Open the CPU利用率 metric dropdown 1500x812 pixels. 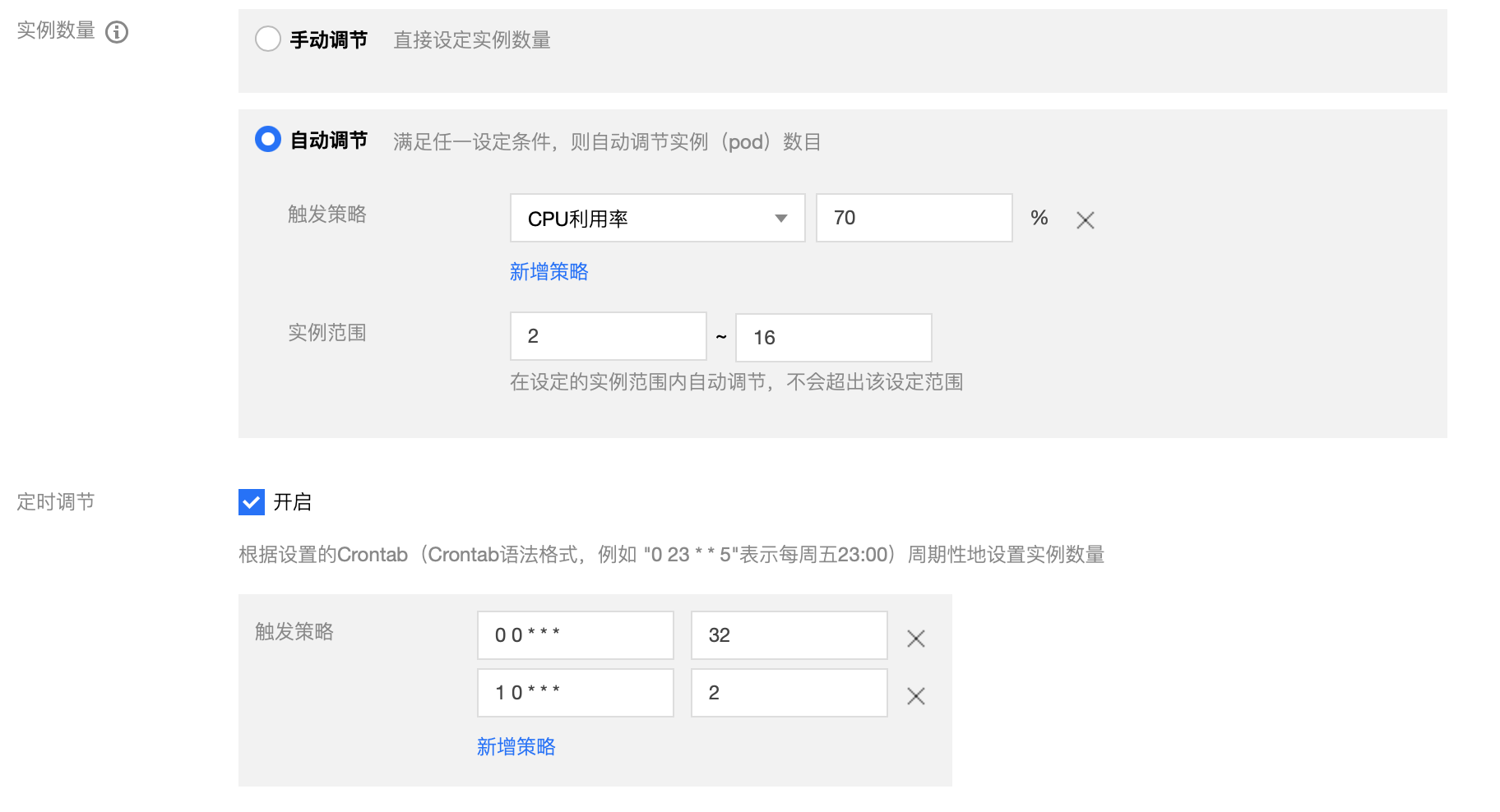(657, 218)
